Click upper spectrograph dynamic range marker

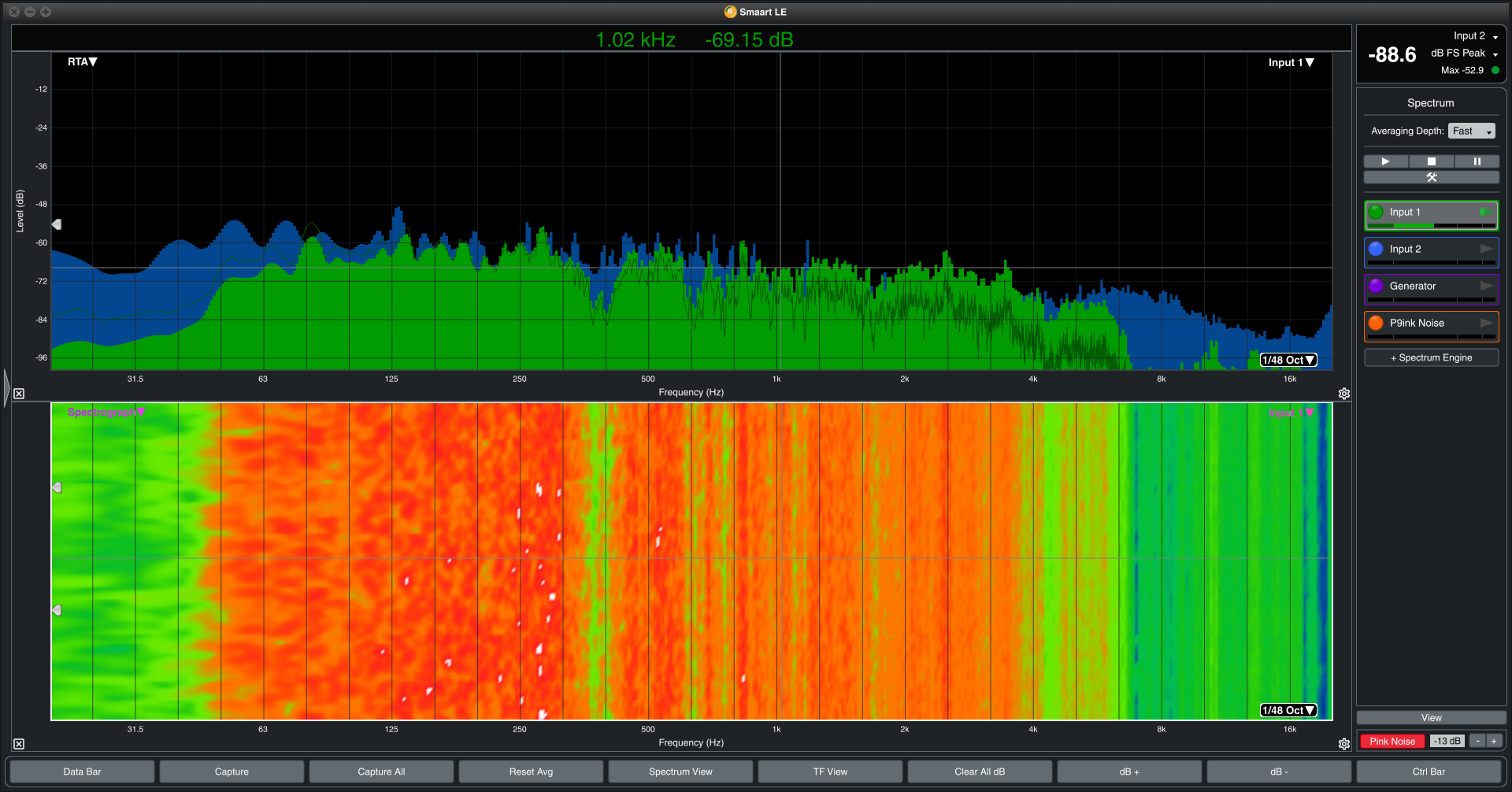57,487
